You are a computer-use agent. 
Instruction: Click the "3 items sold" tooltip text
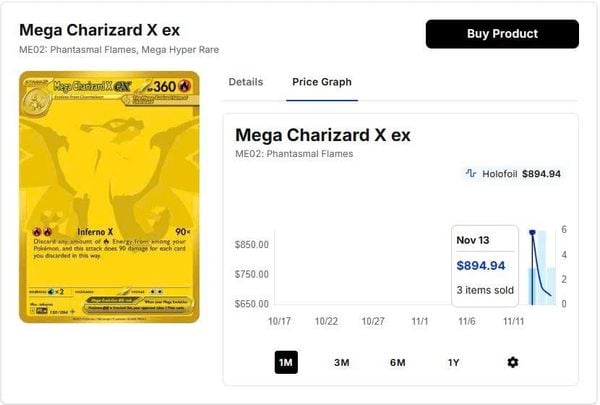(485, 290)
